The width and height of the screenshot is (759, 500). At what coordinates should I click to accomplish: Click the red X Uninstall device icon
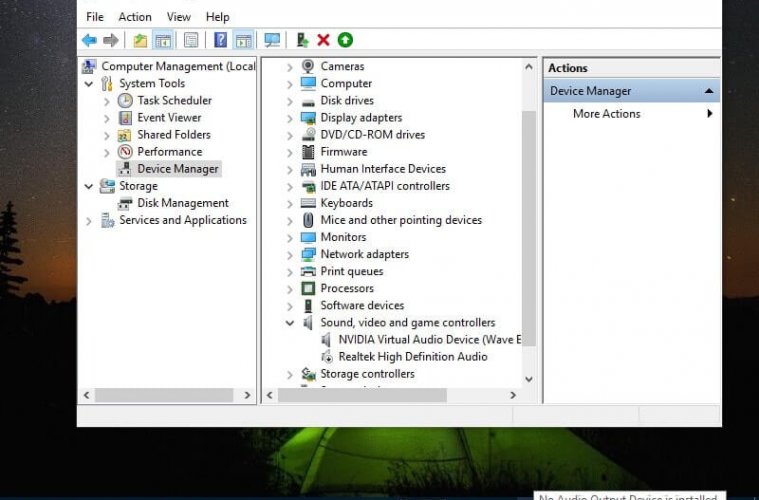(x=323, y=40)
